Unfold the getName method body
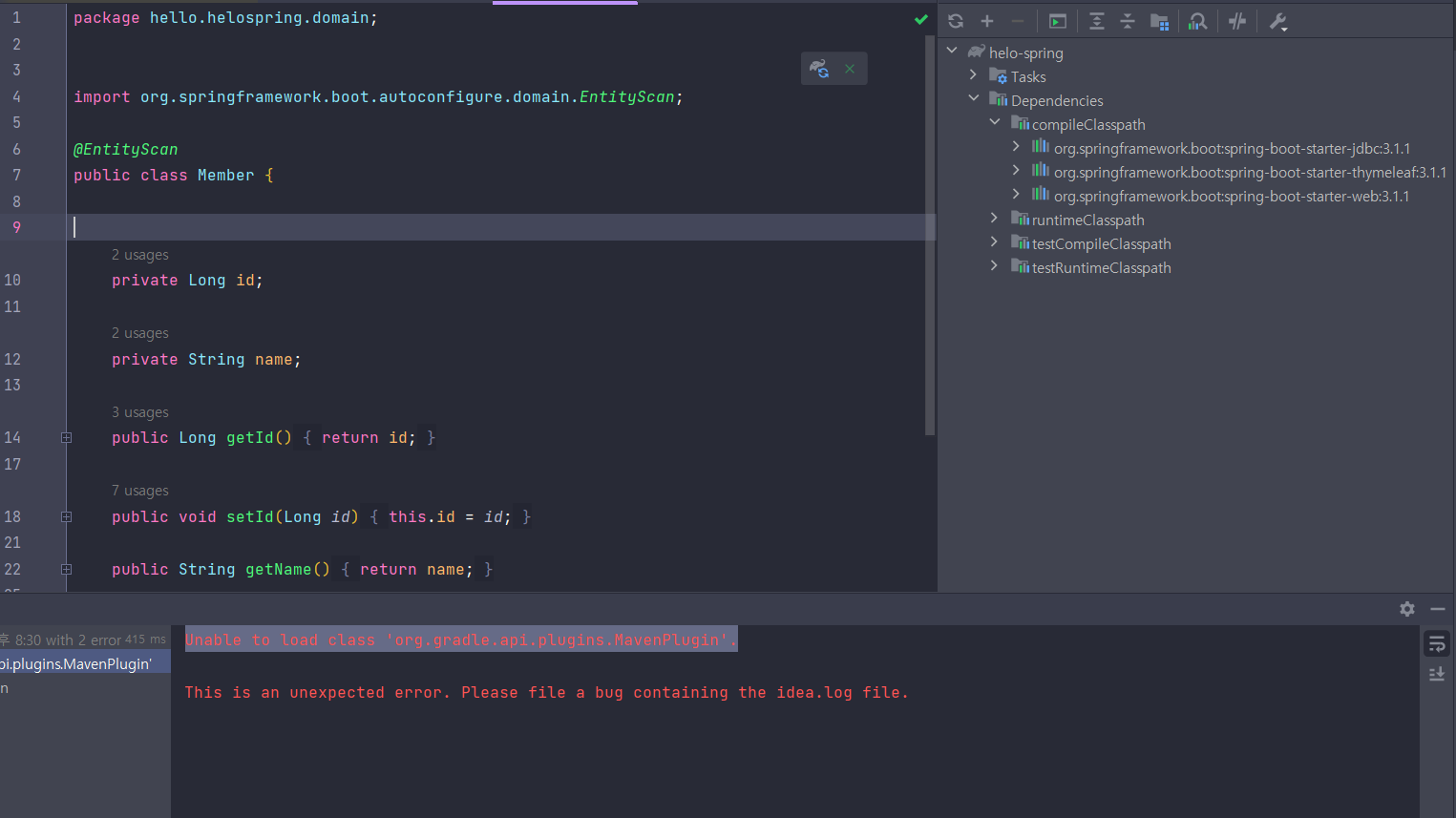 tap(66, 569)
